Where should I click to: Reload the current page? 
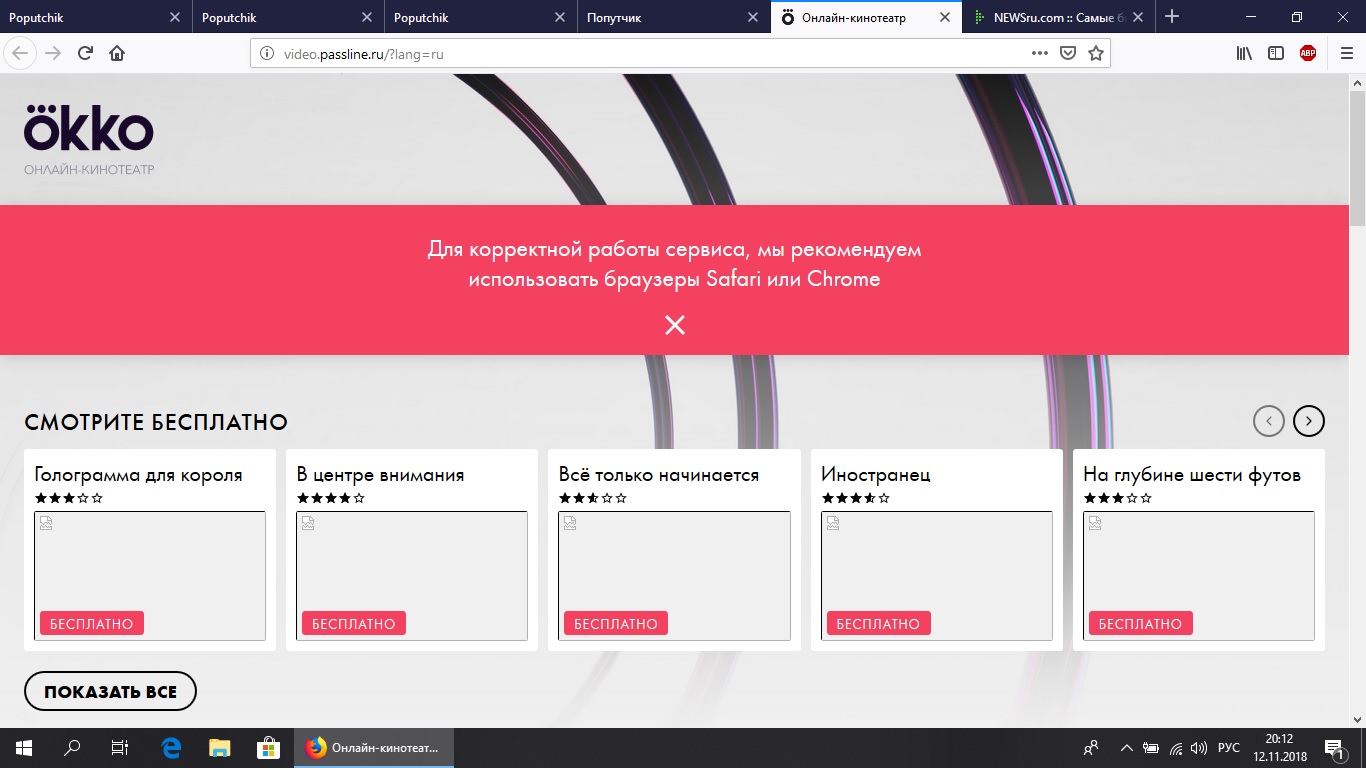[x=85, y=54]
